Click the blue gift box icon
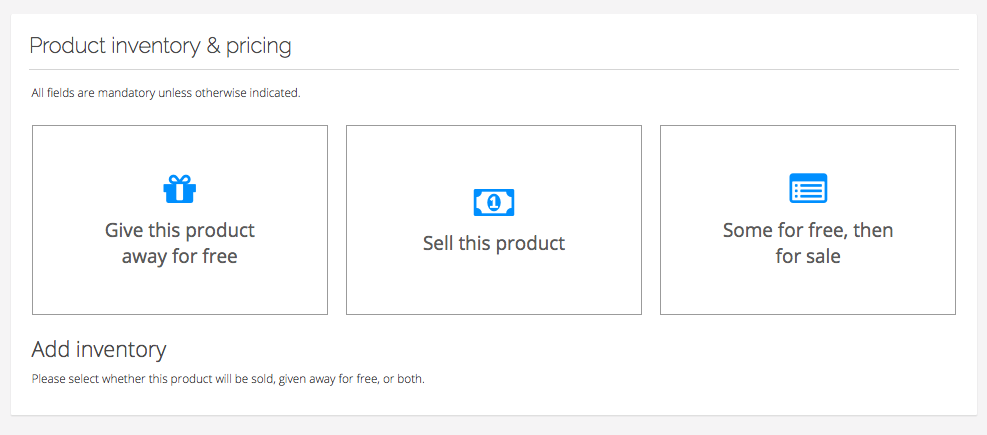Viewport: 987px width, 435px height. (179, 189)
